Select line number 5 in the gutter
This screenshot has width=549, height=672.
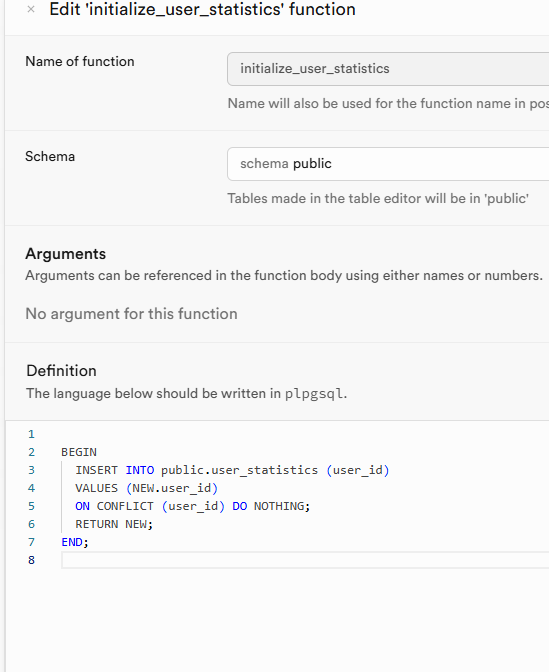click(31, 506)
